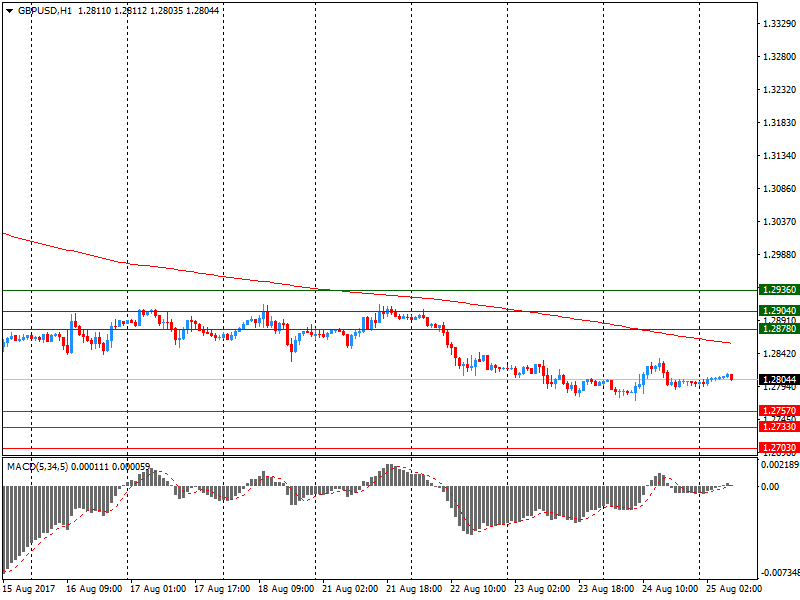Click the 17 Aug 17:00 time axis label

click(222, 589)
